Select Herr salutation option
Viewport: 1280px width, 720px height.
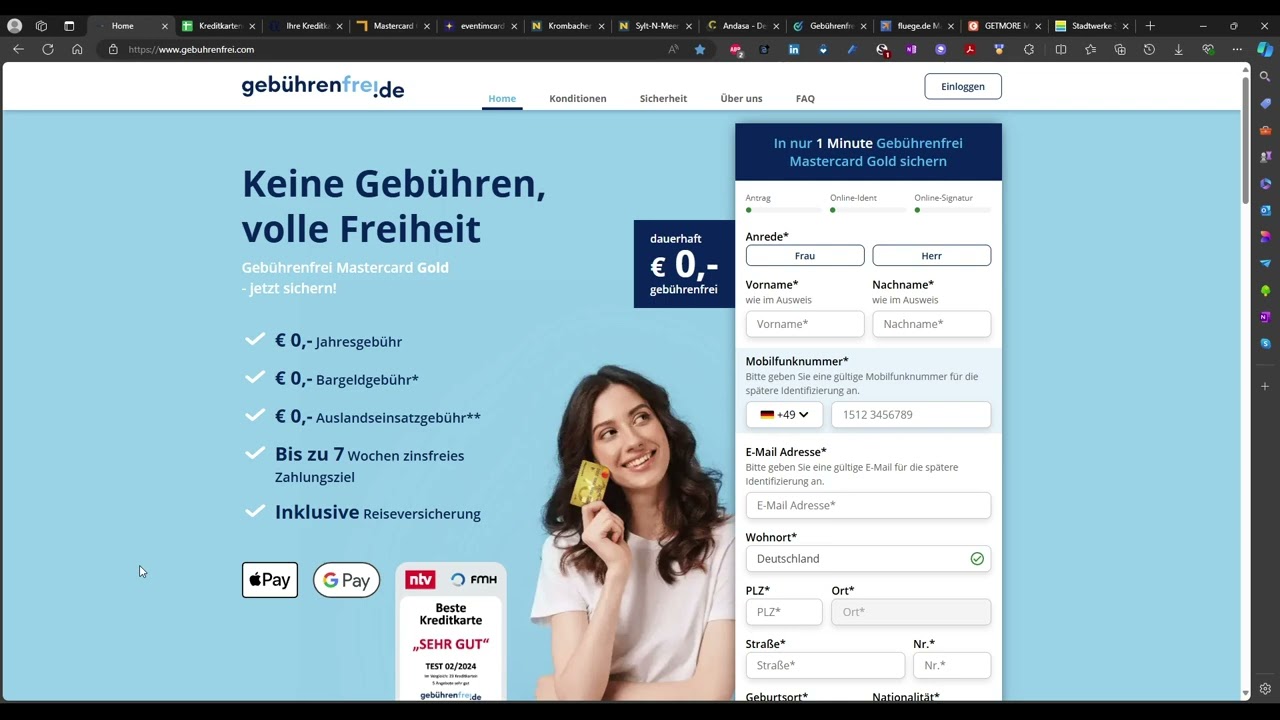(x=932, y=256)
